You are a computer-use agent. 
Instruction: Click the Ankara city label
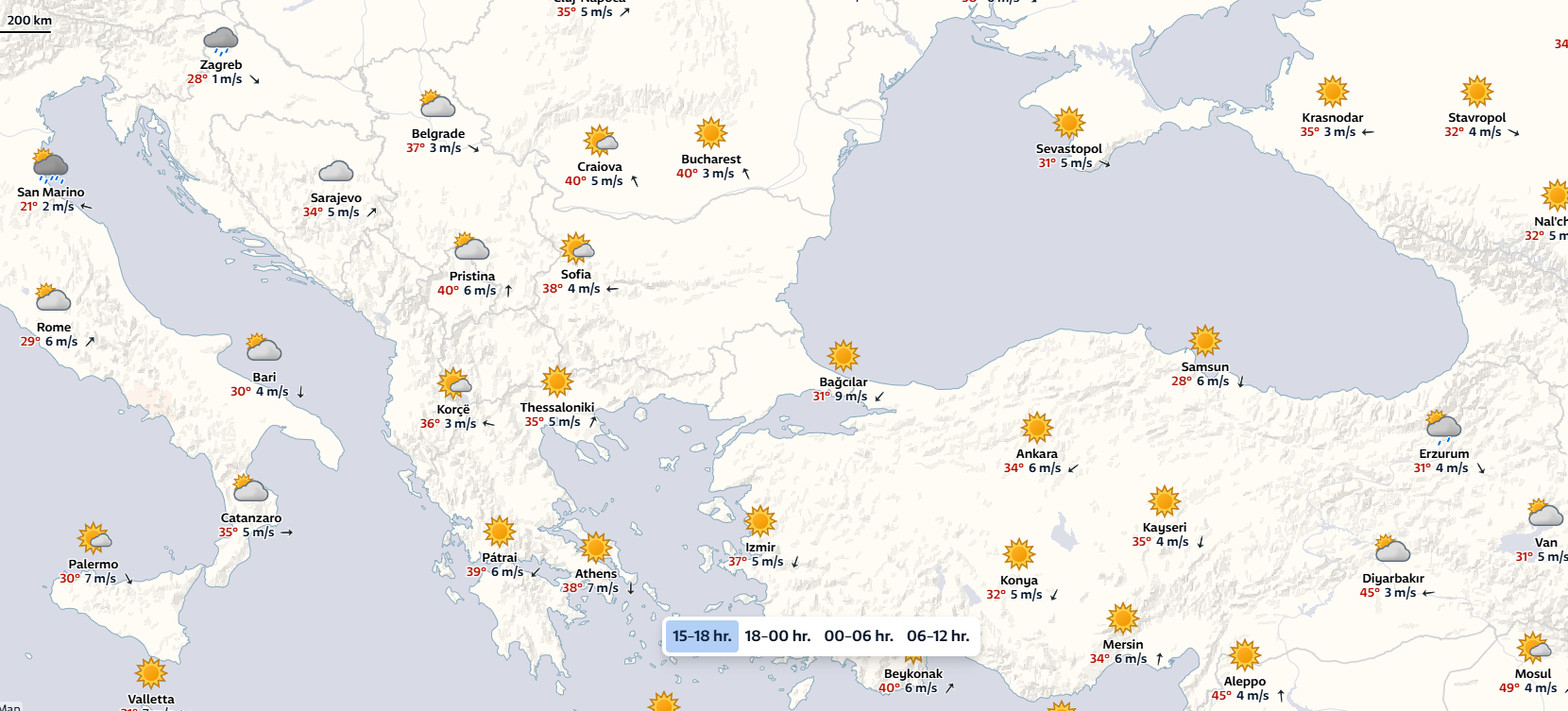click(x=1037, y=454)
